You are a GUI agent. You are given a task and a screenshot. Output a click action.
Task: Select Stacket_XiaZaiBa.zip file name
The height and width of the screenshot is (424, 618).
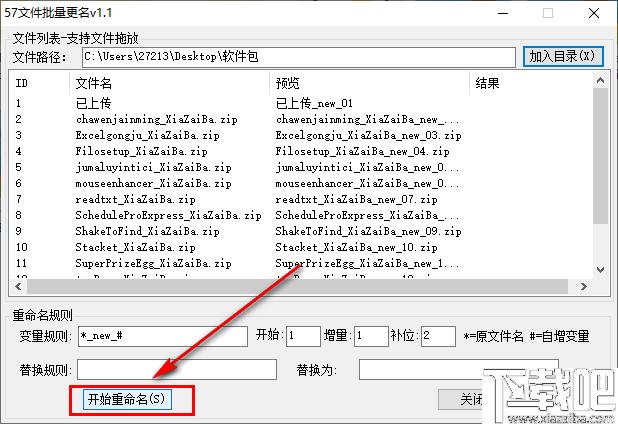tap(135, 247)
